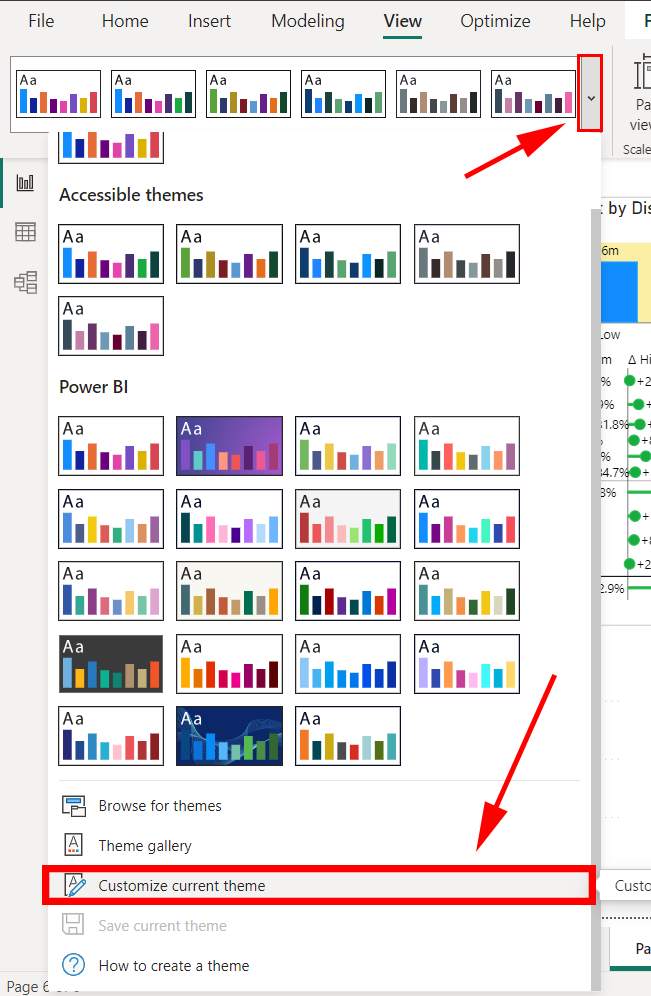Collapse the themes gallery dropdown arrow
651x996 pixels.
point(590,97)
